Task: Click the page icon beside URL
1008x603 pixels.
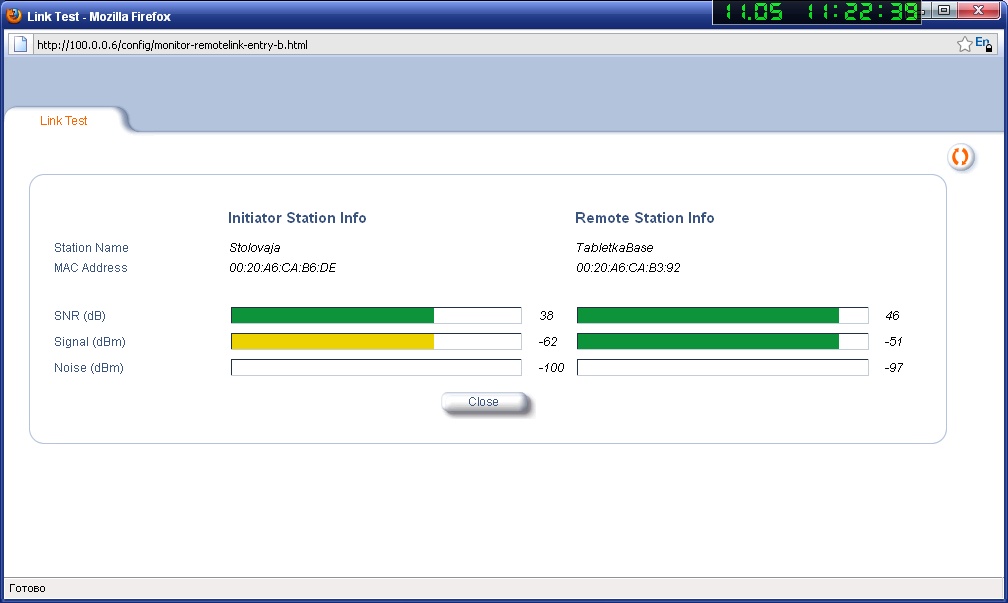Action: (x=21, y=44)
